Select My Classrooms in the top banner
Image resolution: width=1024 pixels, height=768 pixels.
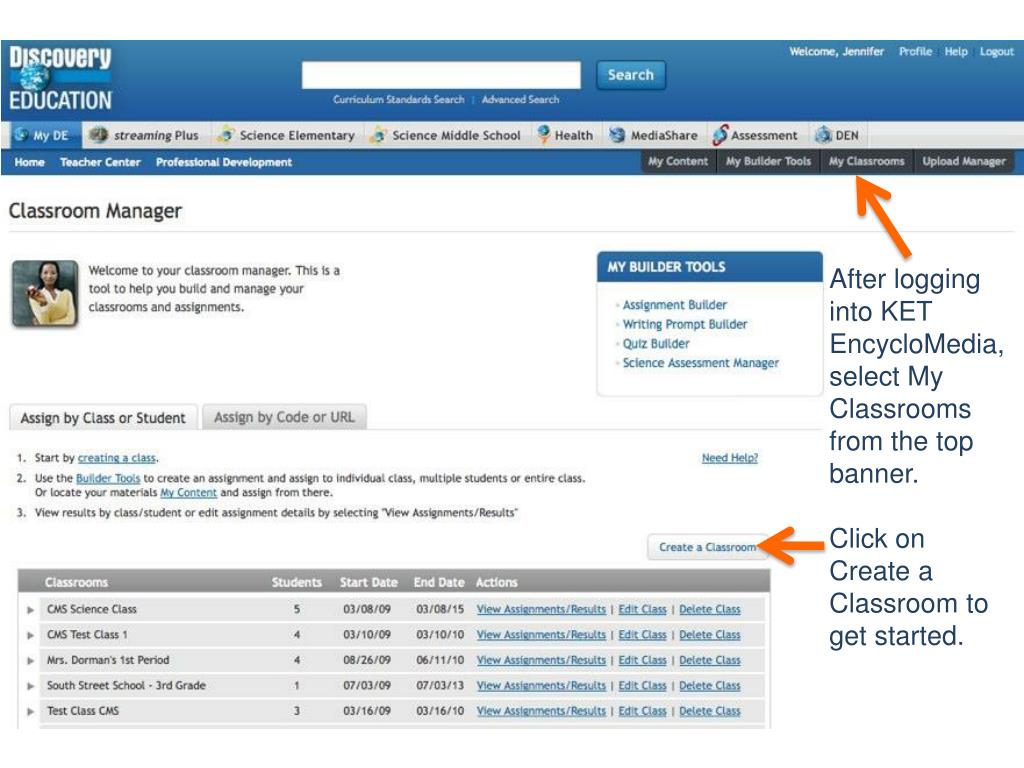(x=867, y=161)
